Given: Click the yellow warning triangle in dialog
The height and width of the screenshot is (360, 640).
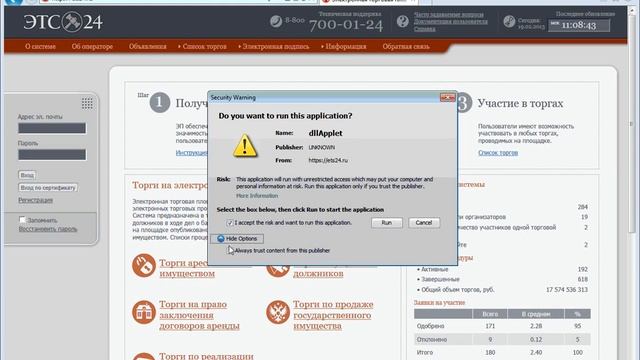Looking at the screenshot, I should coord(245,146).
